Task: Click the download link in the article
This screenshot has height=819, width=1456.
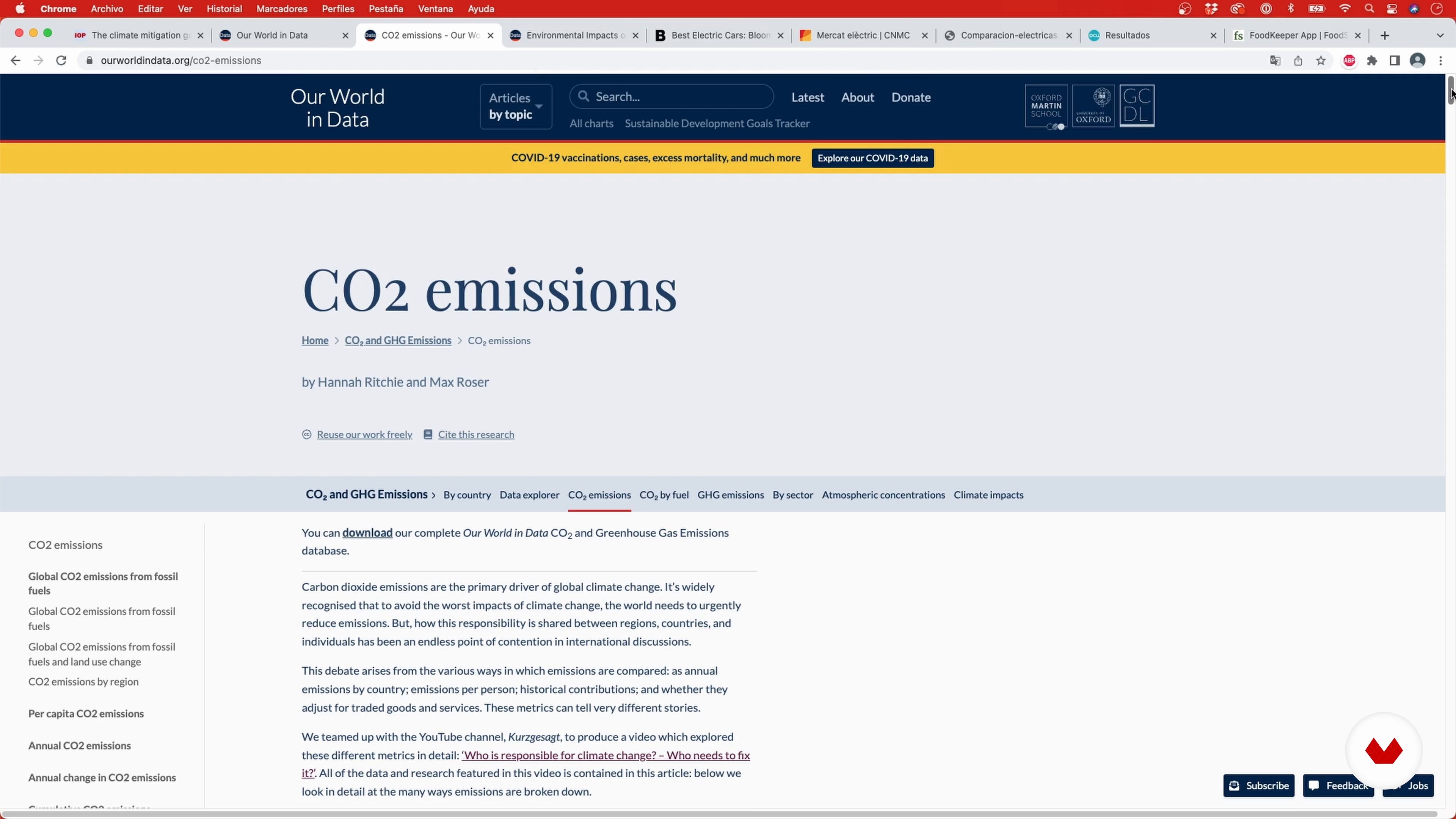Action: pyautogui.click(x=367, y=533)
